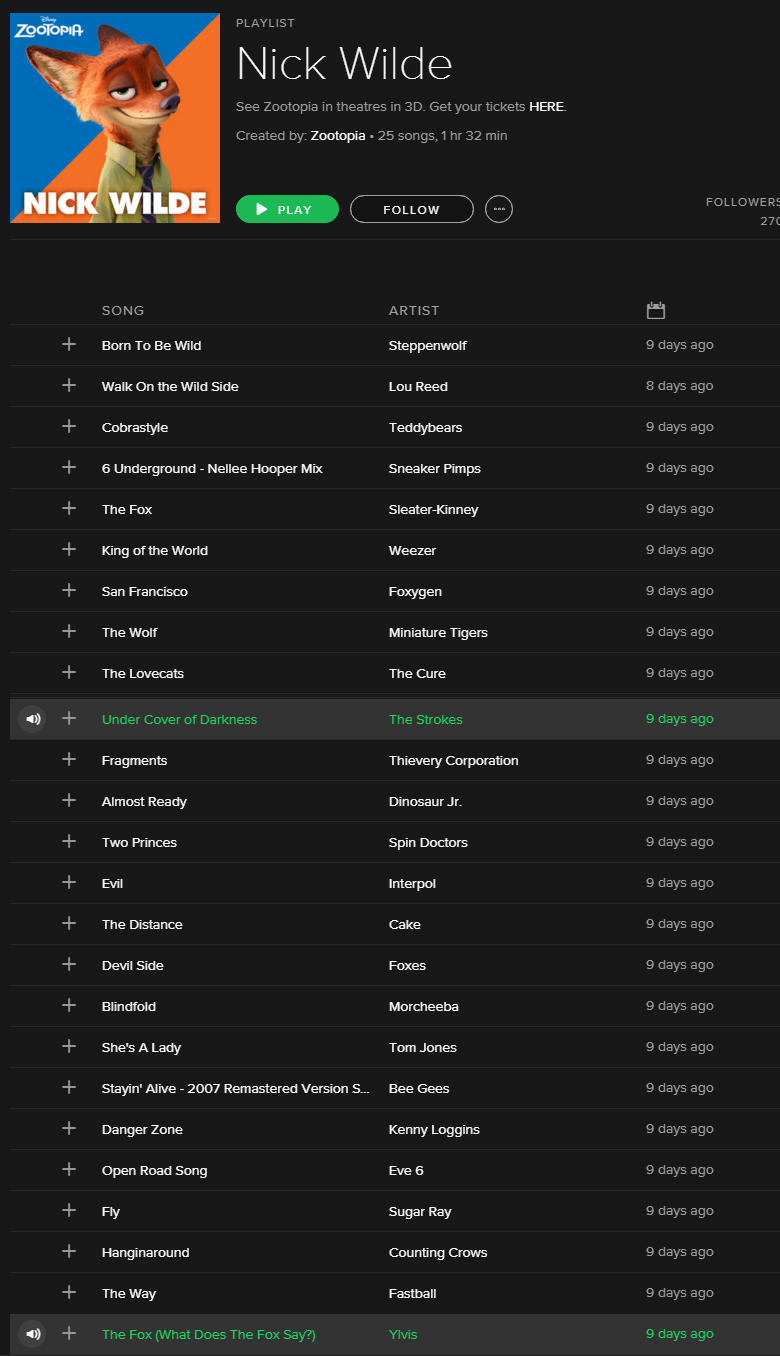Open the more options ellipsis button
This screenshot has width=780, height=1356.
499,209
